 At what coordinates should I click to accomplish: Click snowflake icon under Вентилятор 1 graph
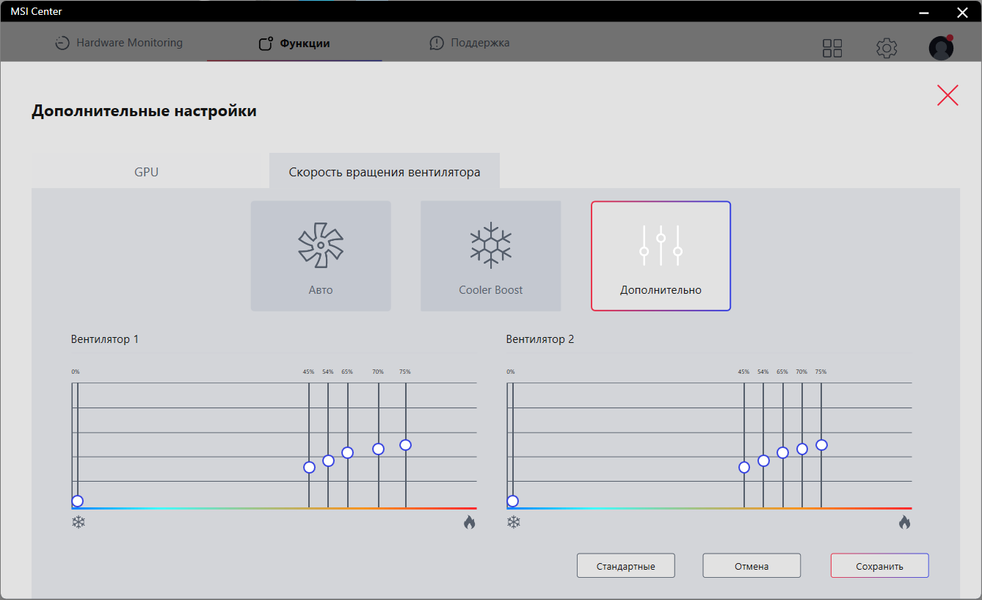(78, 522)
